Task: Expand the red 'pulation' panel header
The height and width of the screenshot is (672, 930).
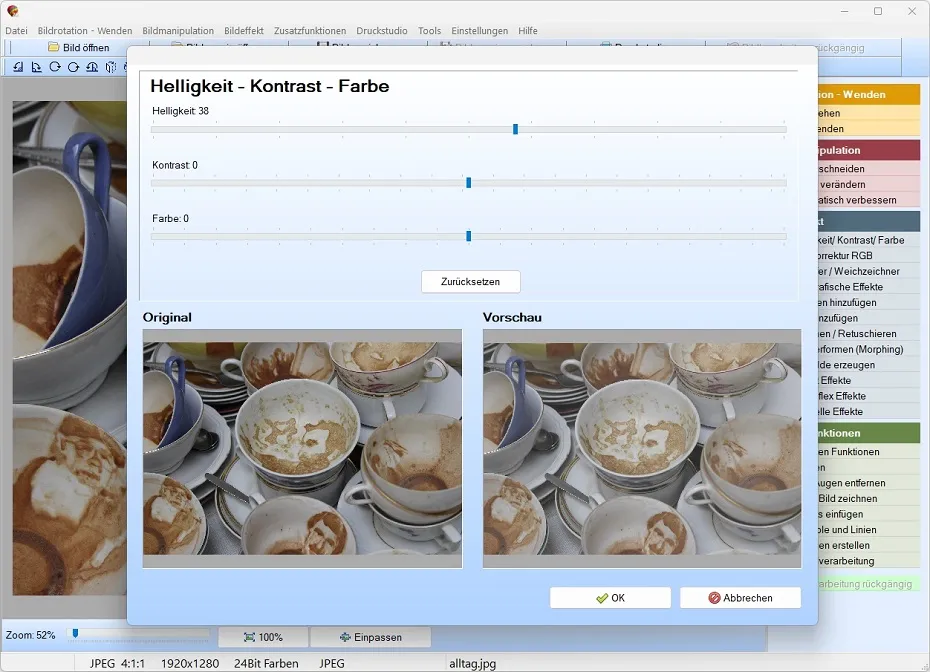Action: (869, 150)
